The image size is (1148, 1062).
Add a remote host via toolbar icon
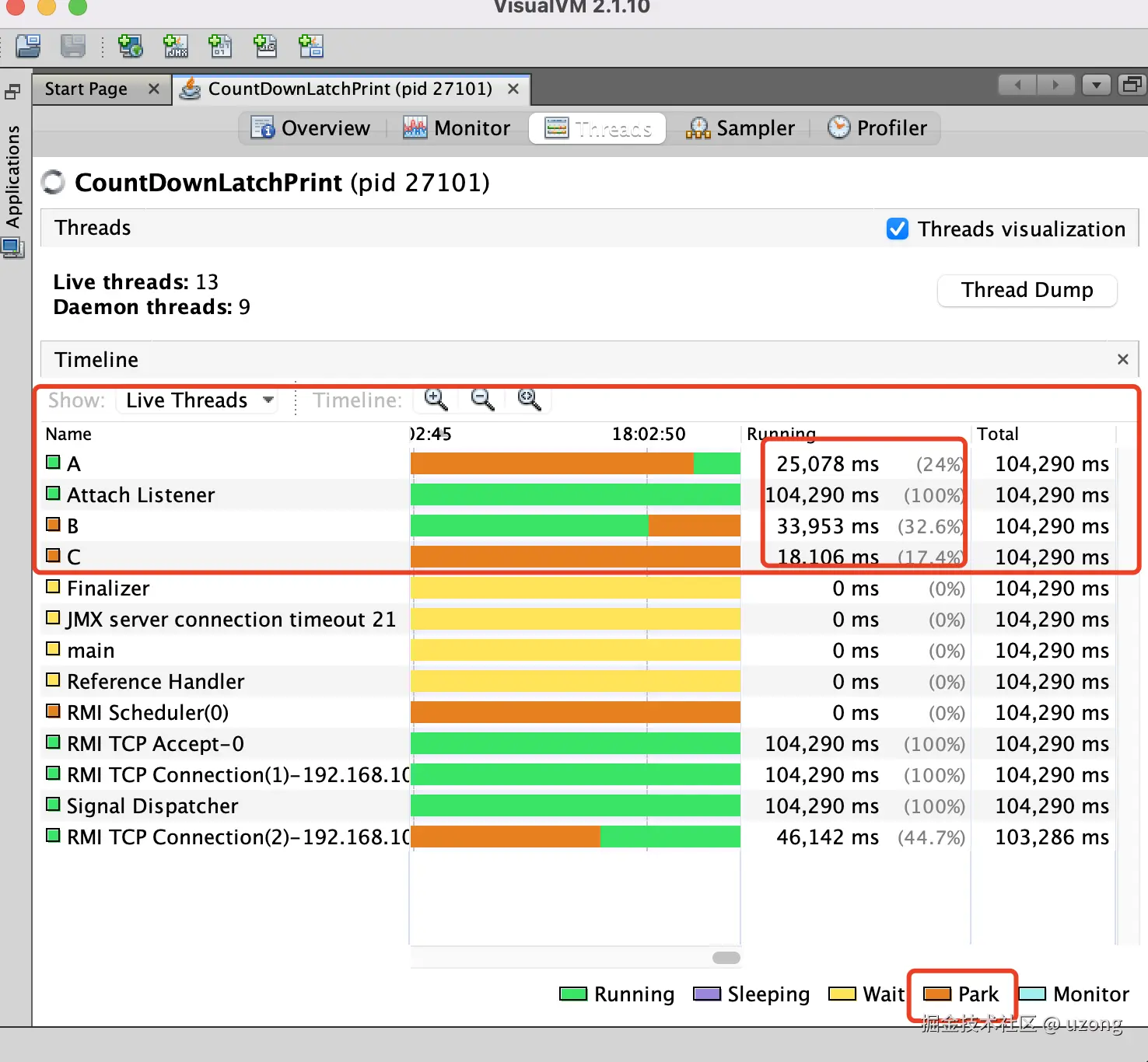click(x=130, y=47)
